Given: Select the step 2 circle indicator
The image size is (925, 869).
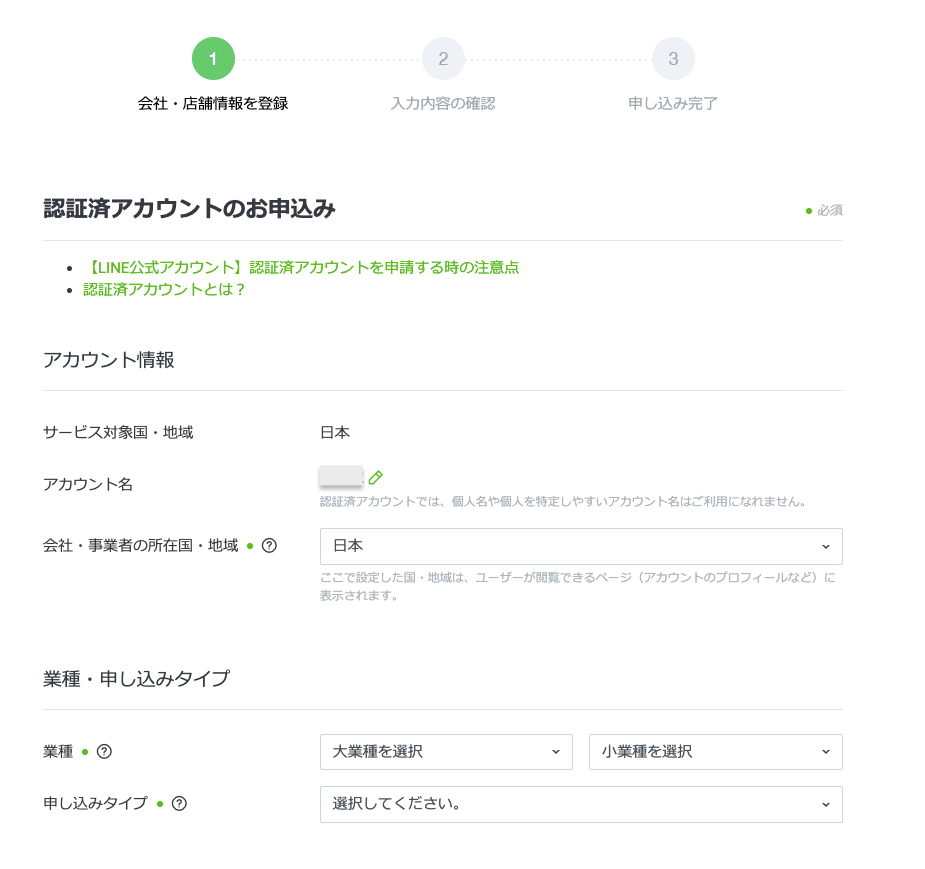Looking at the screenshot, I should [x=443, y=59].
